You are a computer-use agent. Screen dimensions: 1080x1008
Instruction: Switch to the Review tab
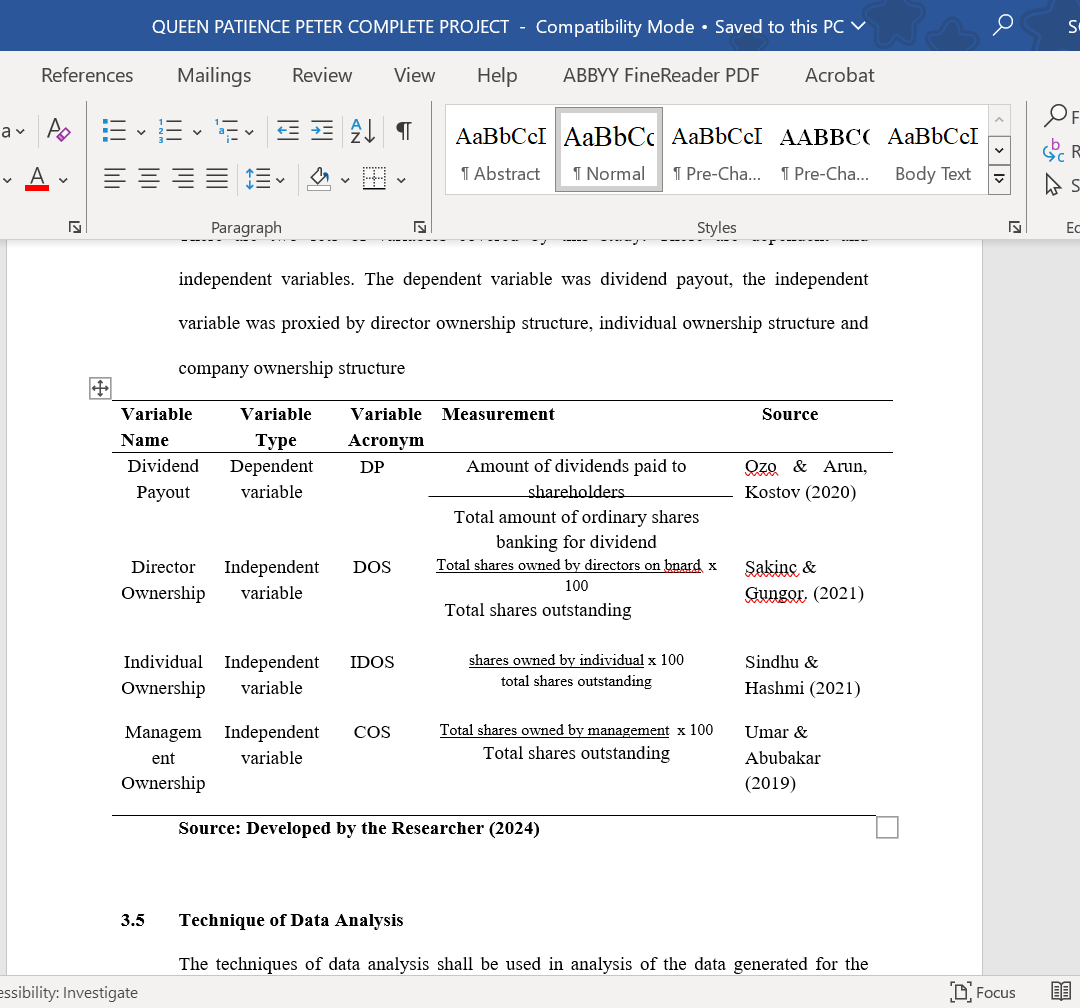[x=322, y=75]
